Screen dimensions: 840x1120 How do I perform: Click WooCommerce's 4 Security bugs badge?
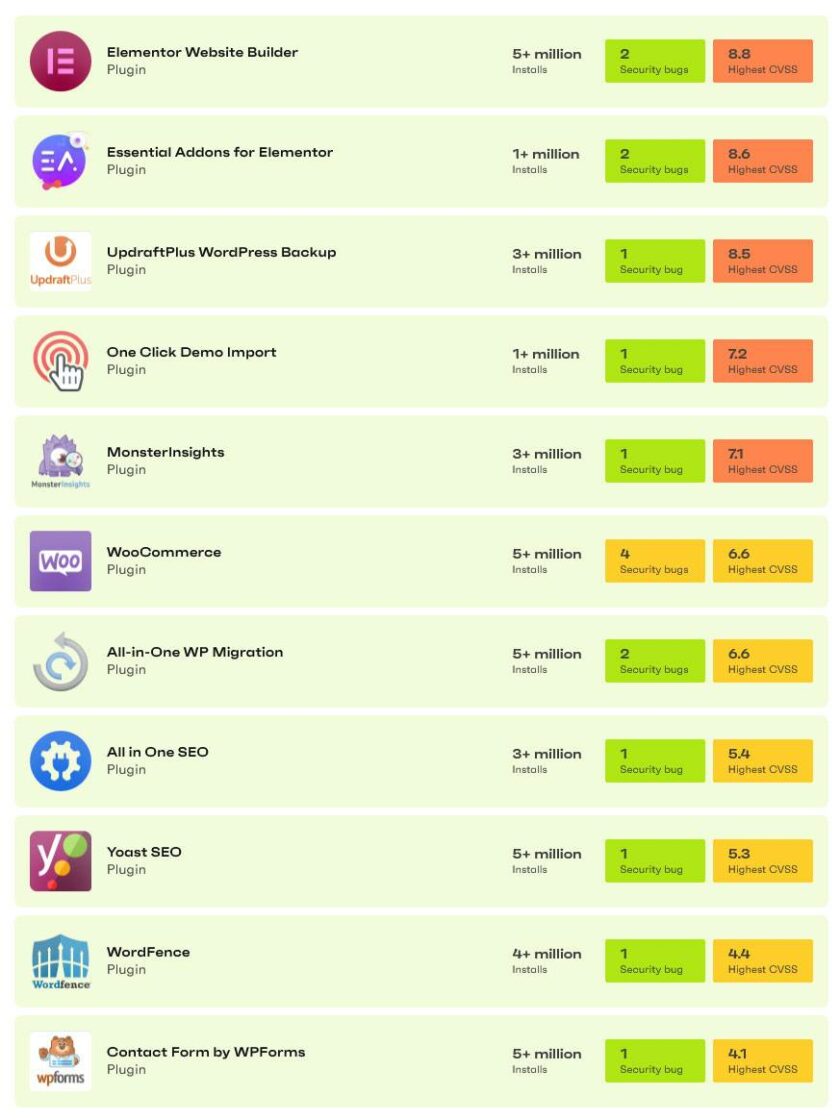(x=654, y=561)
